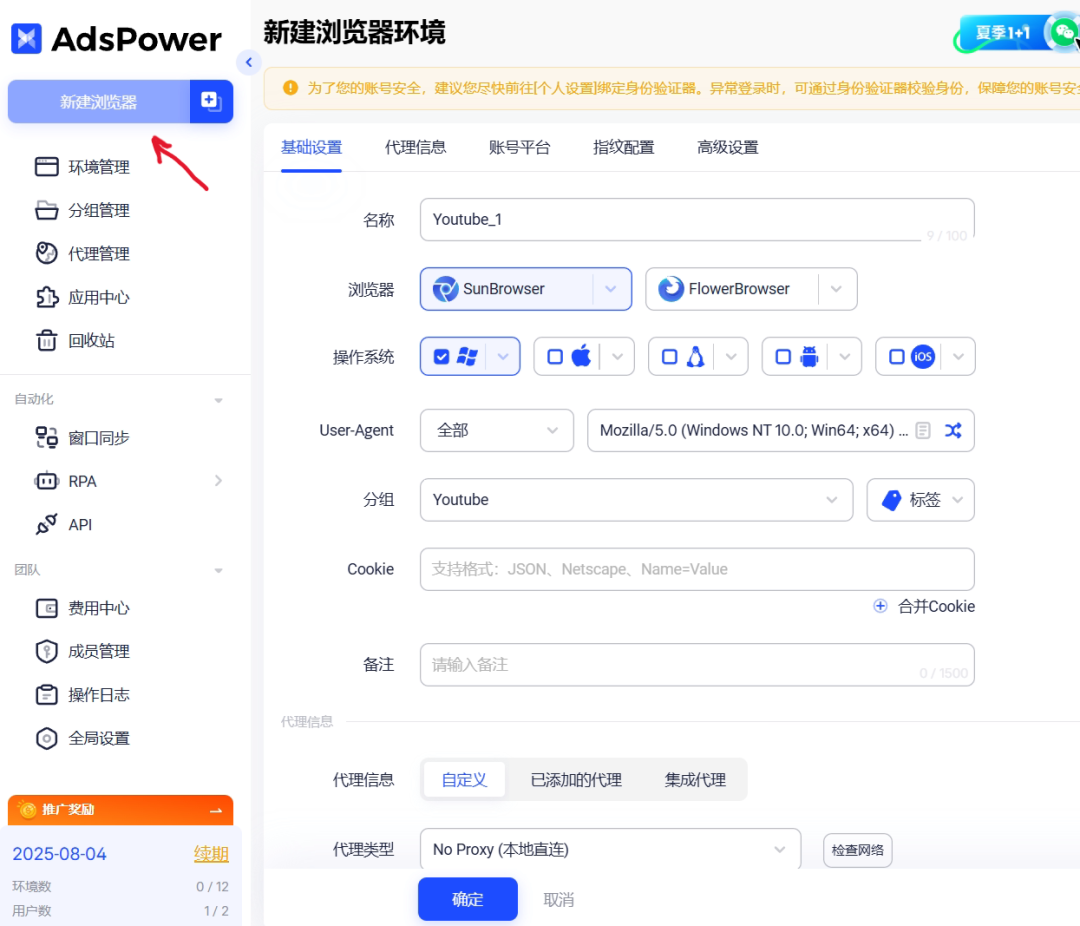Image resolution: width=1080 pixels, height=926 pixels.
Task: Switch to the 指纹配置 fingerprint tab
Action: [623, 146]
